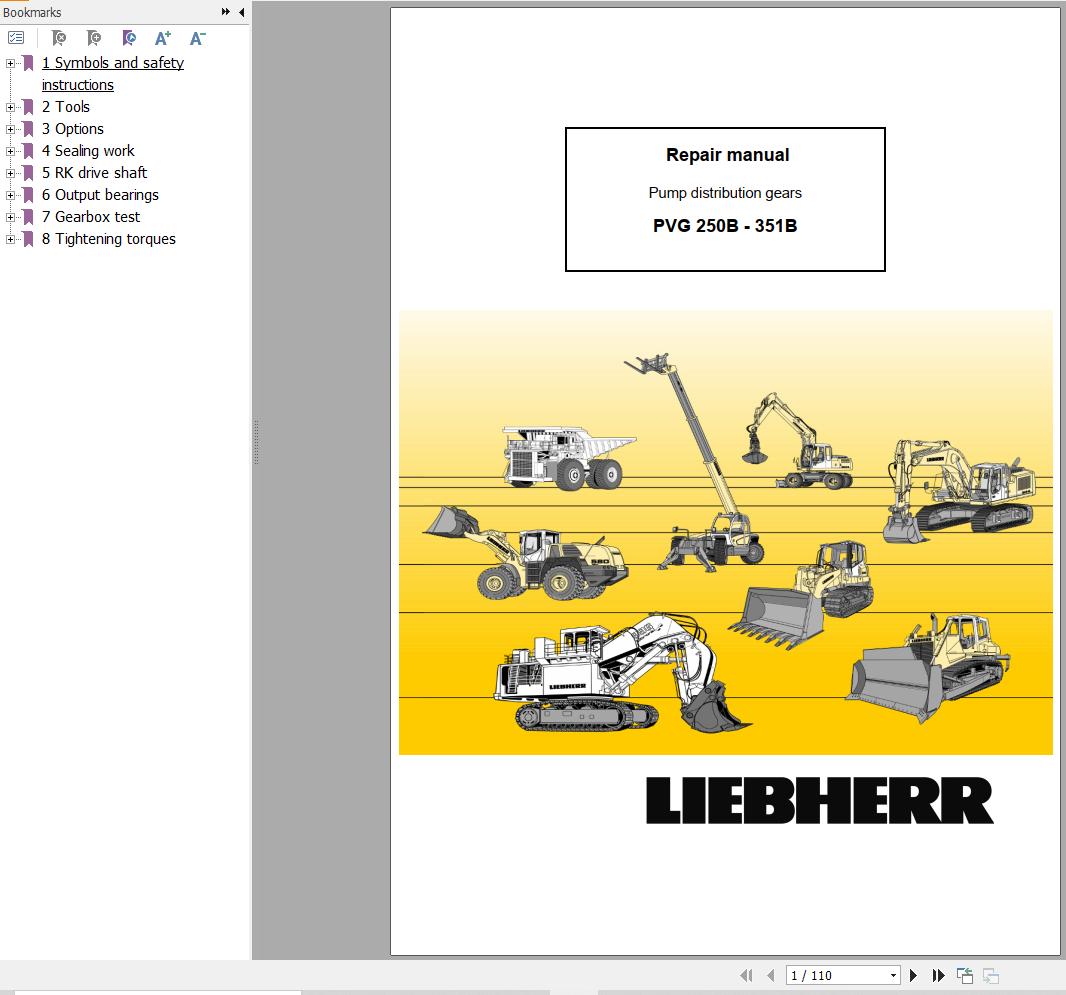This screenshot has width=1066, height=995.
Task: Expand the '8 Tightening torques' bookmark node
Action: pyautogui.click(x=10, y=239)
